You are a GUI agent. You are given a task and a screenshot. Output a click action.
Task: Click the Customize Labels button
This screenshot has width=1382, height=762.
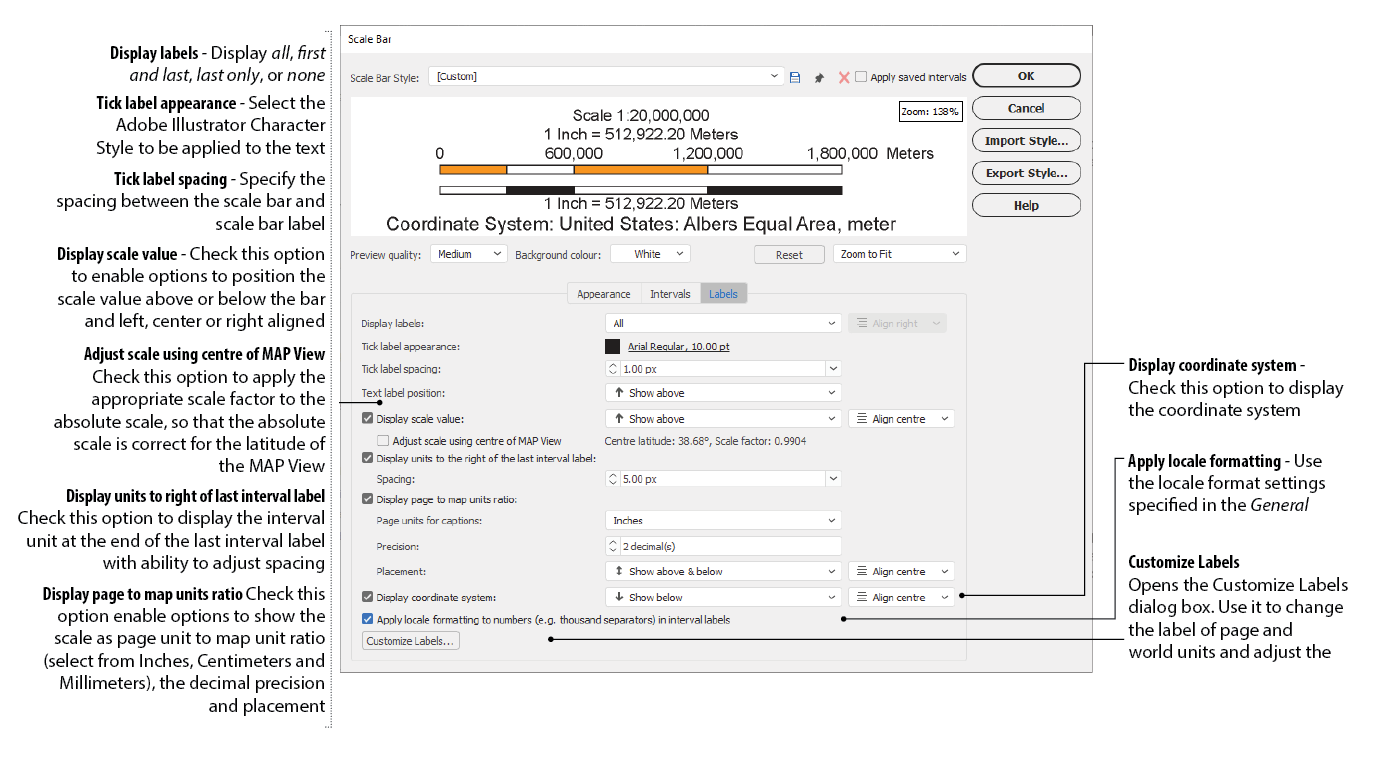pyautogui.click(x=410, y=641)
